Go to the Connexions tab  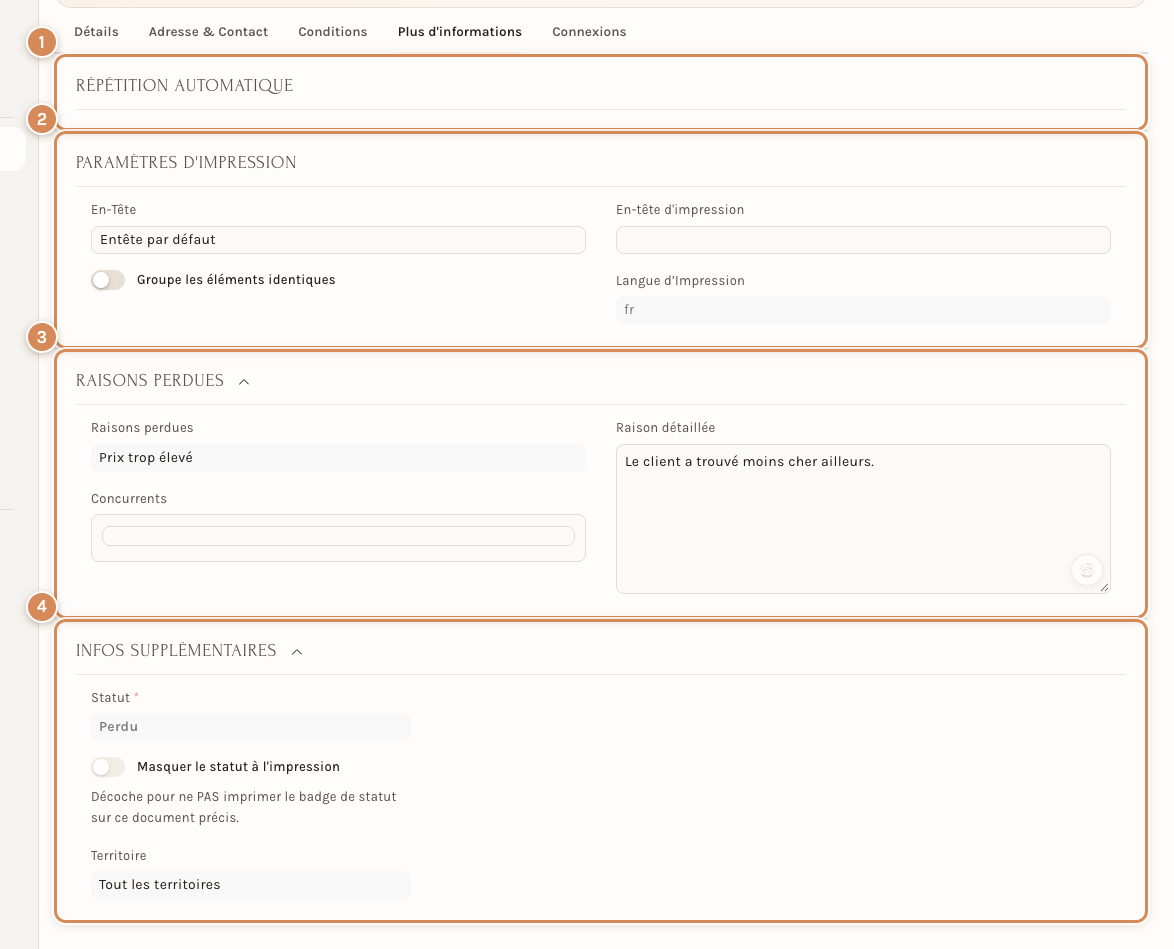pyautogui.click(x=589, y=31)
